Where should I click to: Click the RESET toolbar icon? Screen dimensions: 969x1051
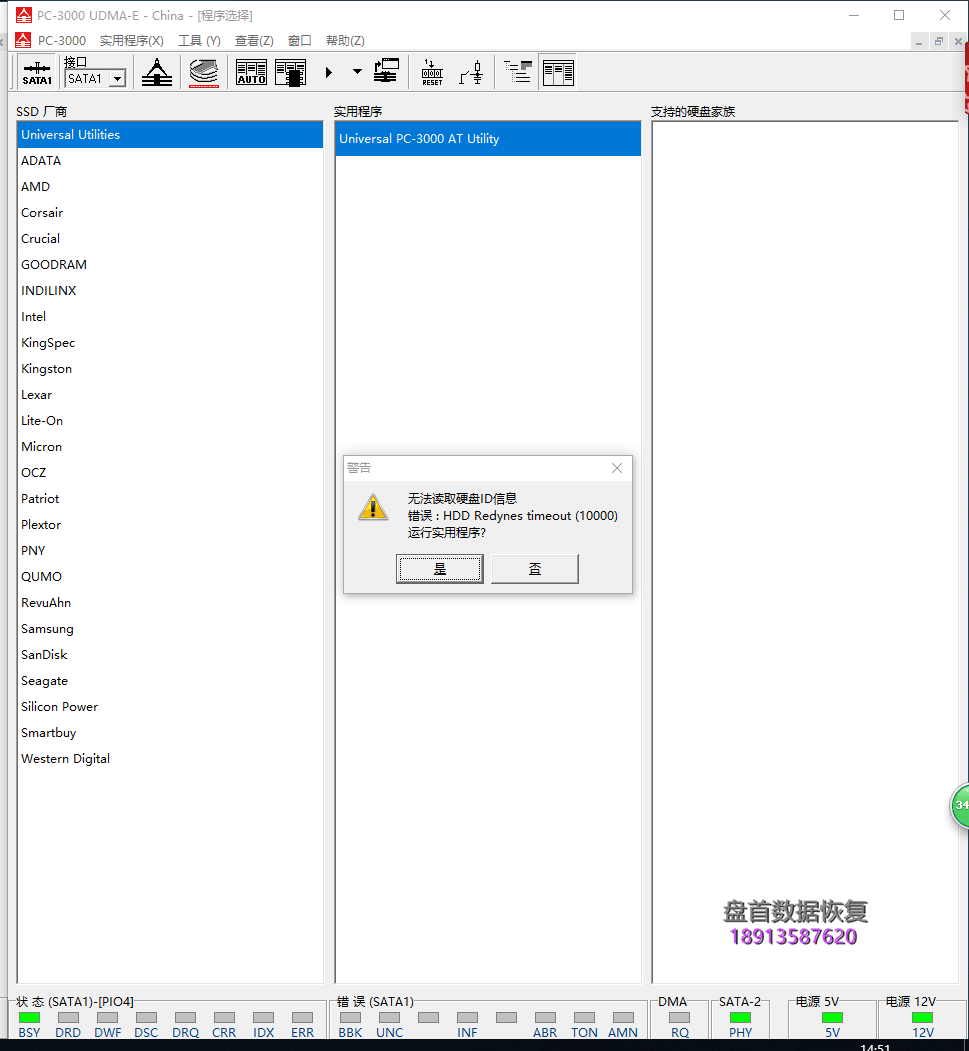[x=432, y=72]
